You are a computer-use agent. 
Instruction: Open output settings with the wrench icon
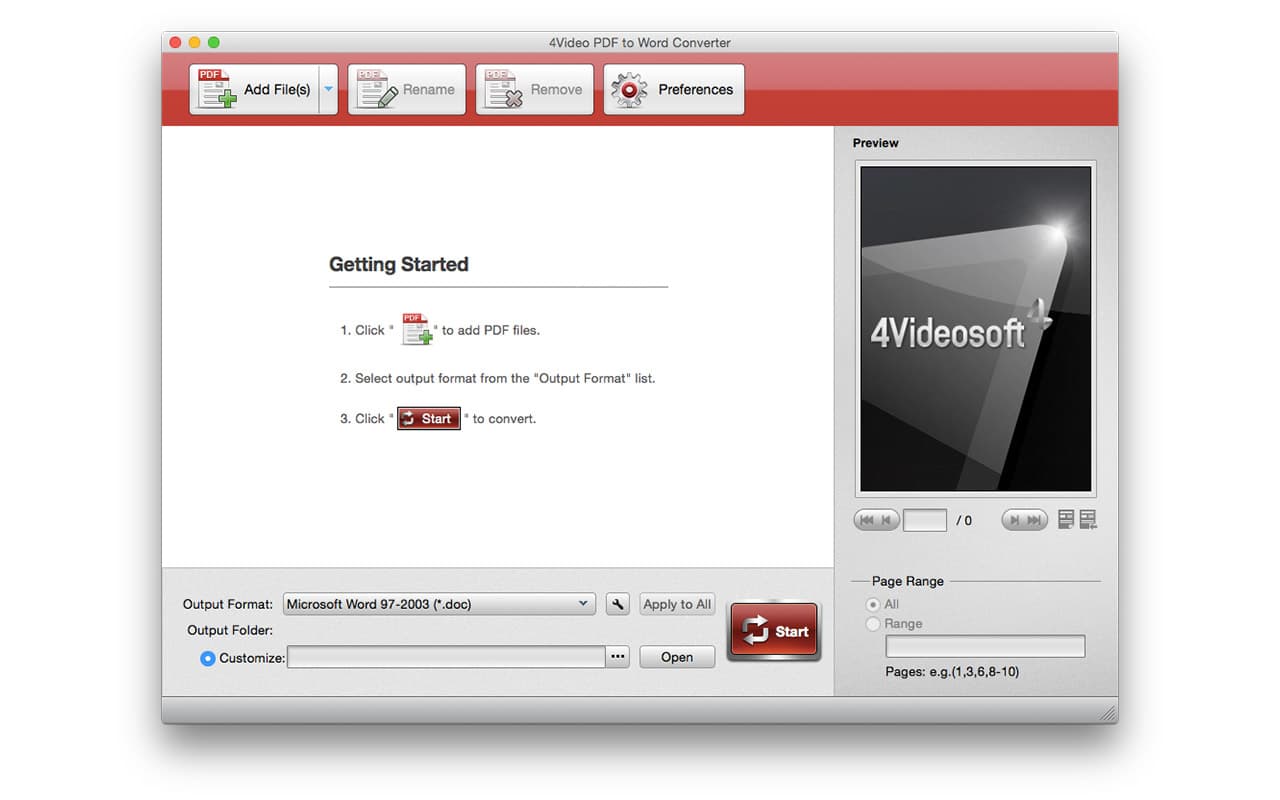[618, 604]
